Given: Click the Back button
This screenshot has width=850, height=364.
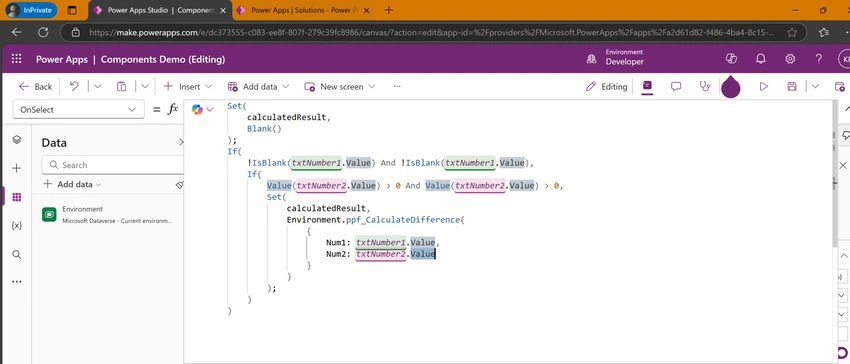Looking at the screenshot, I should point(36,86).
